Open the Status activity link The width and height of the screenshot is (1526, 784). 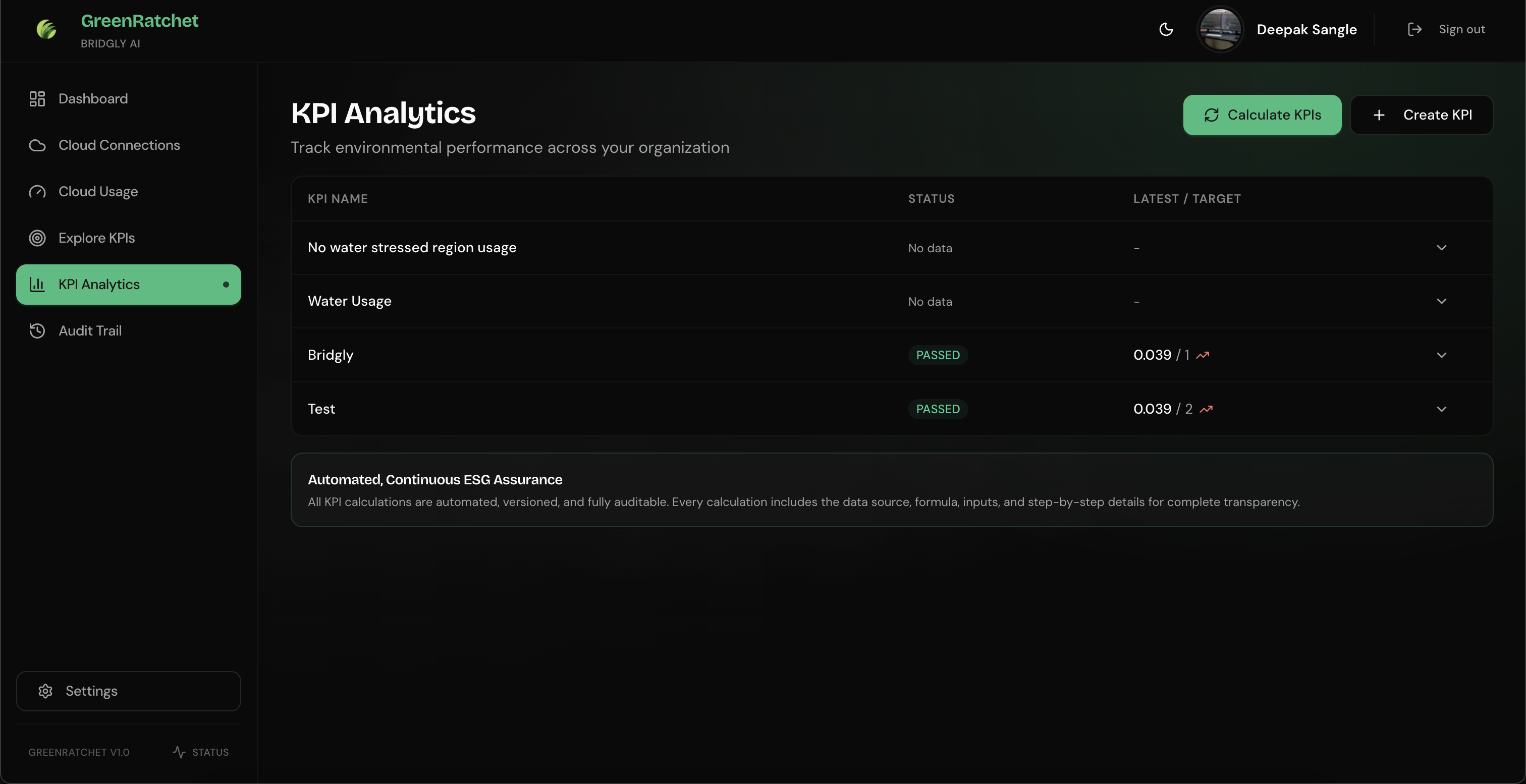tap(201, 752)
